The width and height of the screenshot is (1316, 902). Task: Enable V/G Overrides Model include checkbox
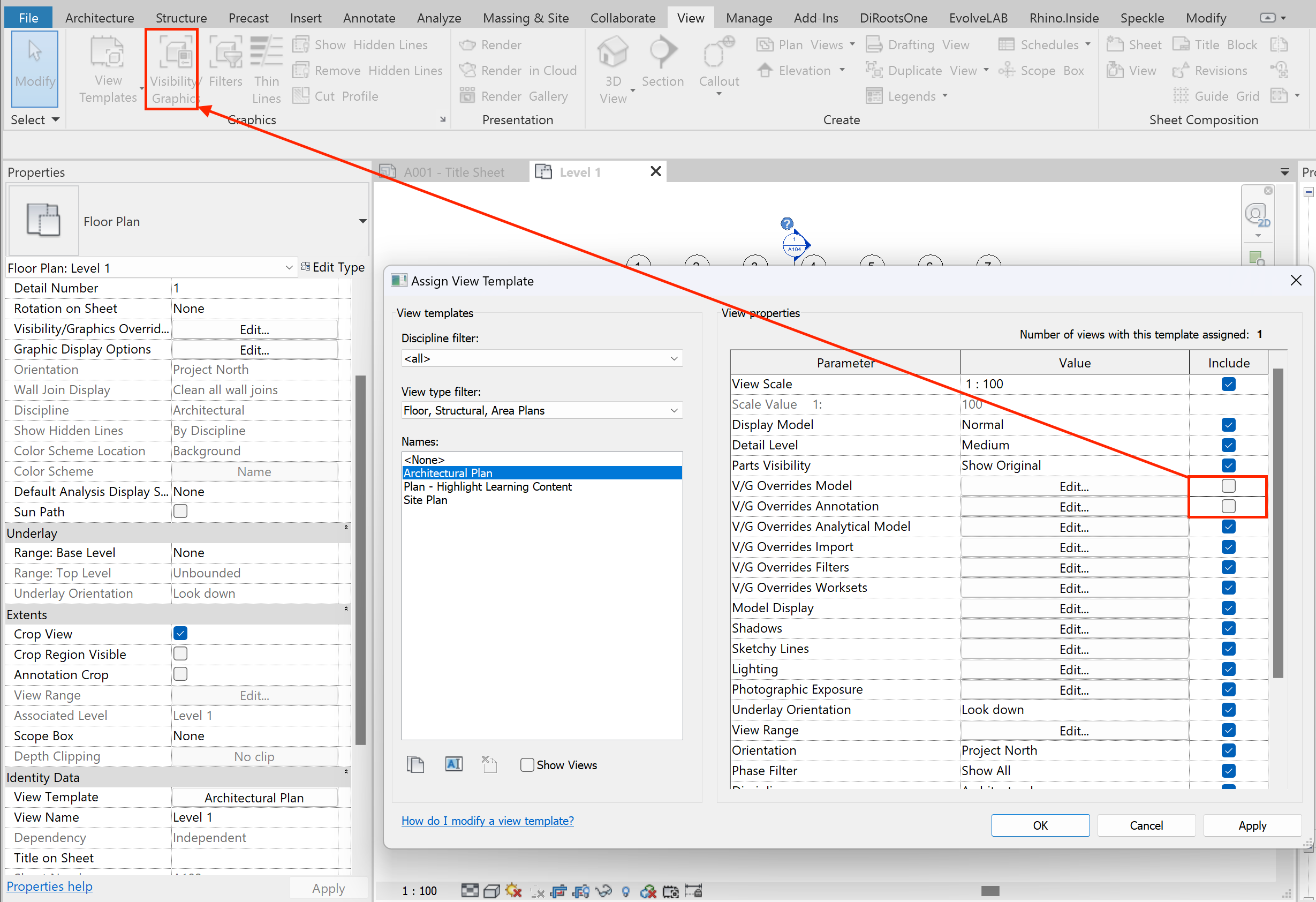coord(1228,486)
